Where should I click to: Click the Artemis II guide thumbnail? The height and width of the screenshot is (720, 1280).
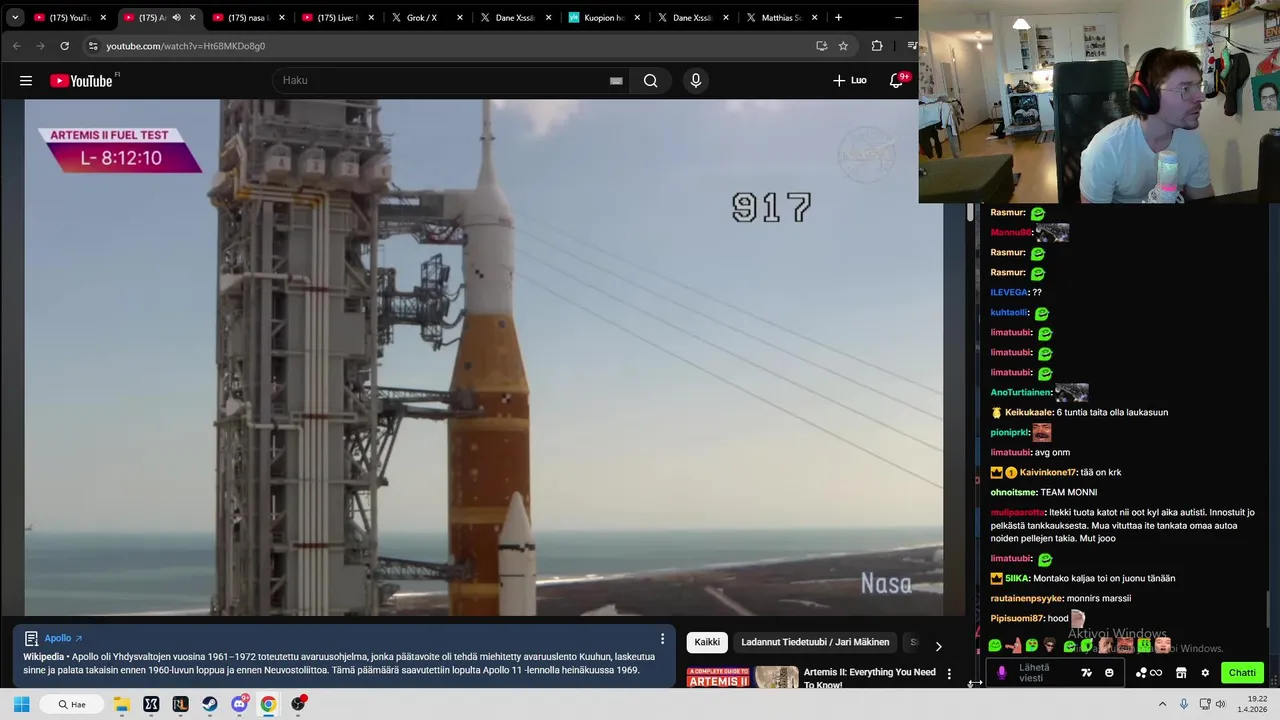point(743,677)
